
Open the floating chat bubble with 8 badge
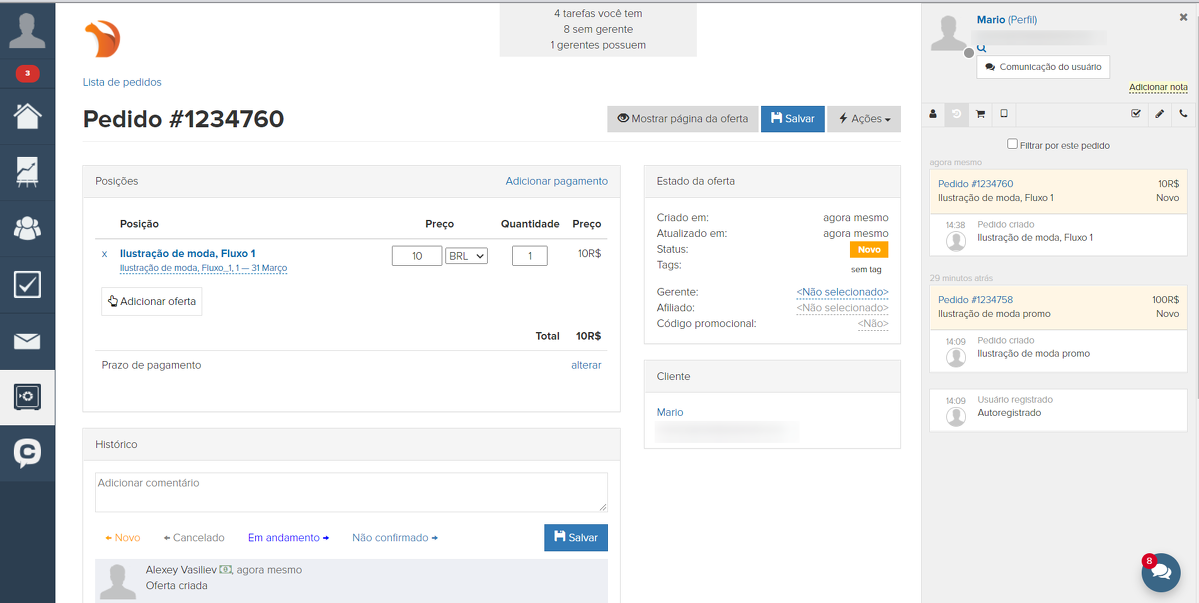point(1161,573)
